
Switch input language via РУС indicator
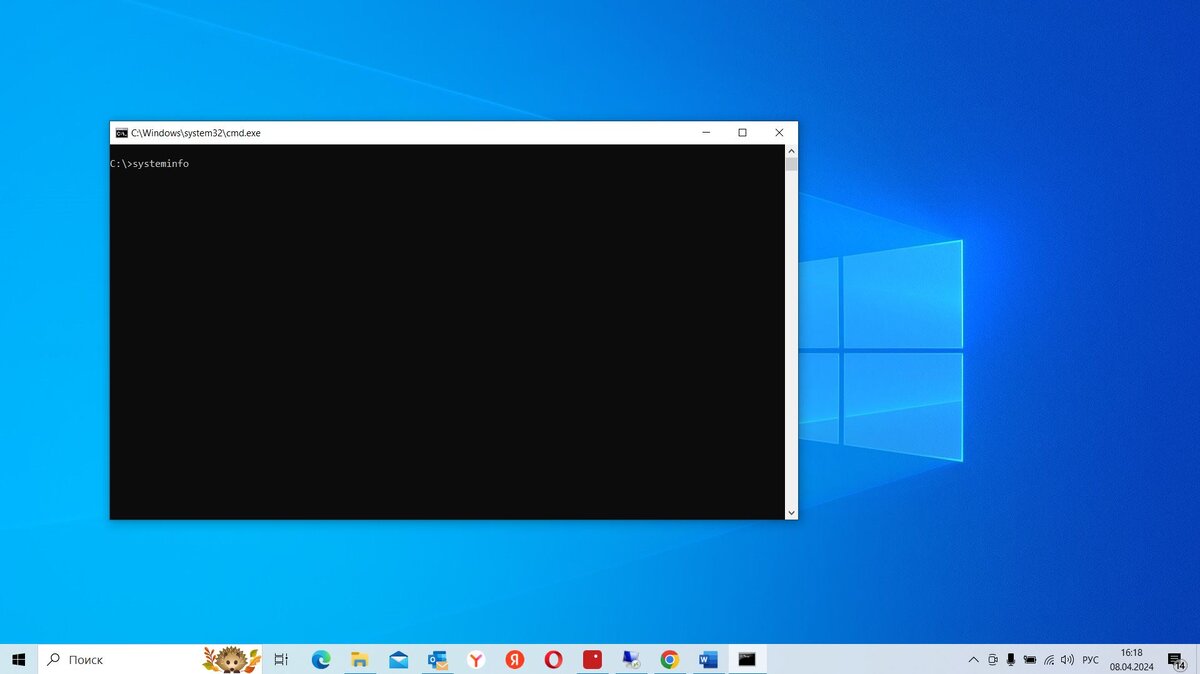(x=1090, y=660)
